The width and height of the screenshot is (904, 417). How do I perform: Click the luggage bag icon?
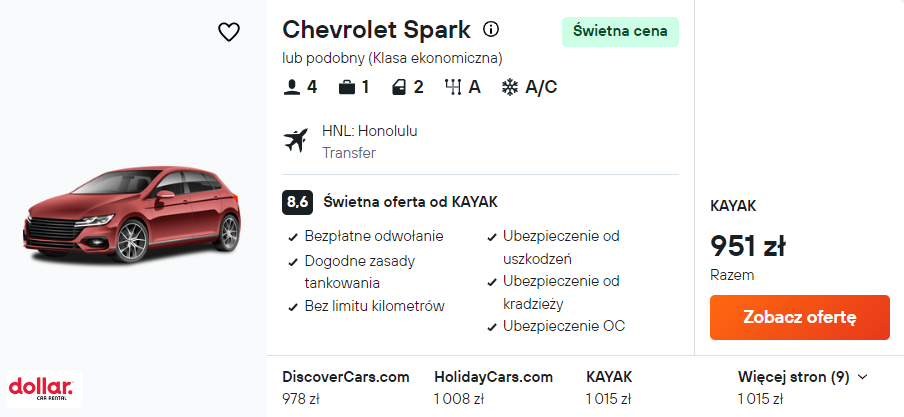click(x=347, y=87)
